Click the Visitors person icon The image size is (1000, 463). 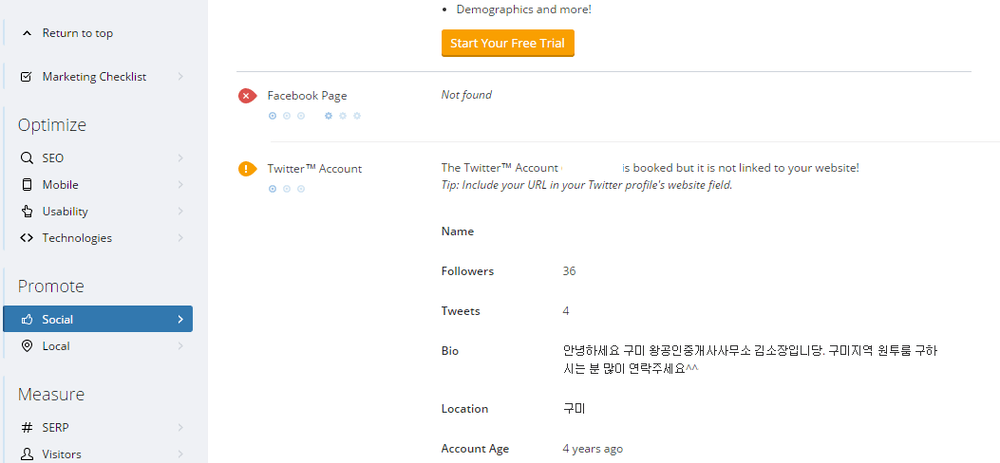pos(27,454)
